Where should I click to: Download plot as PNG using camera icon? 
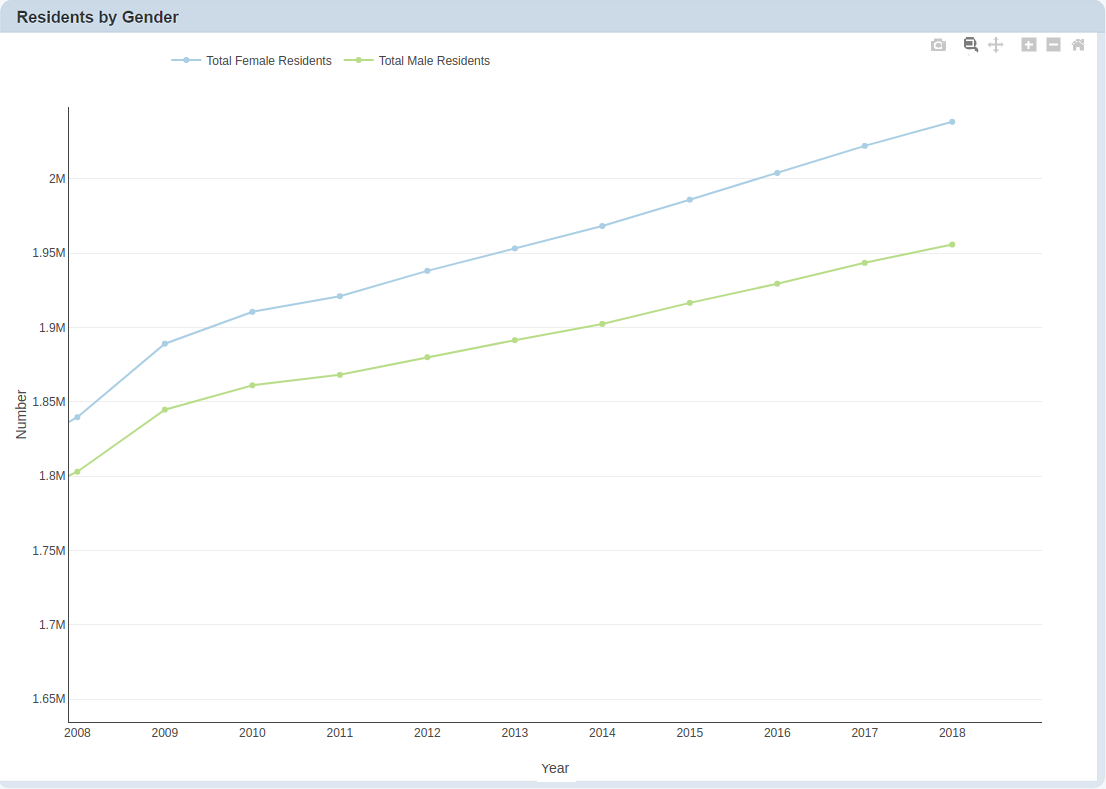pos(938,45)
